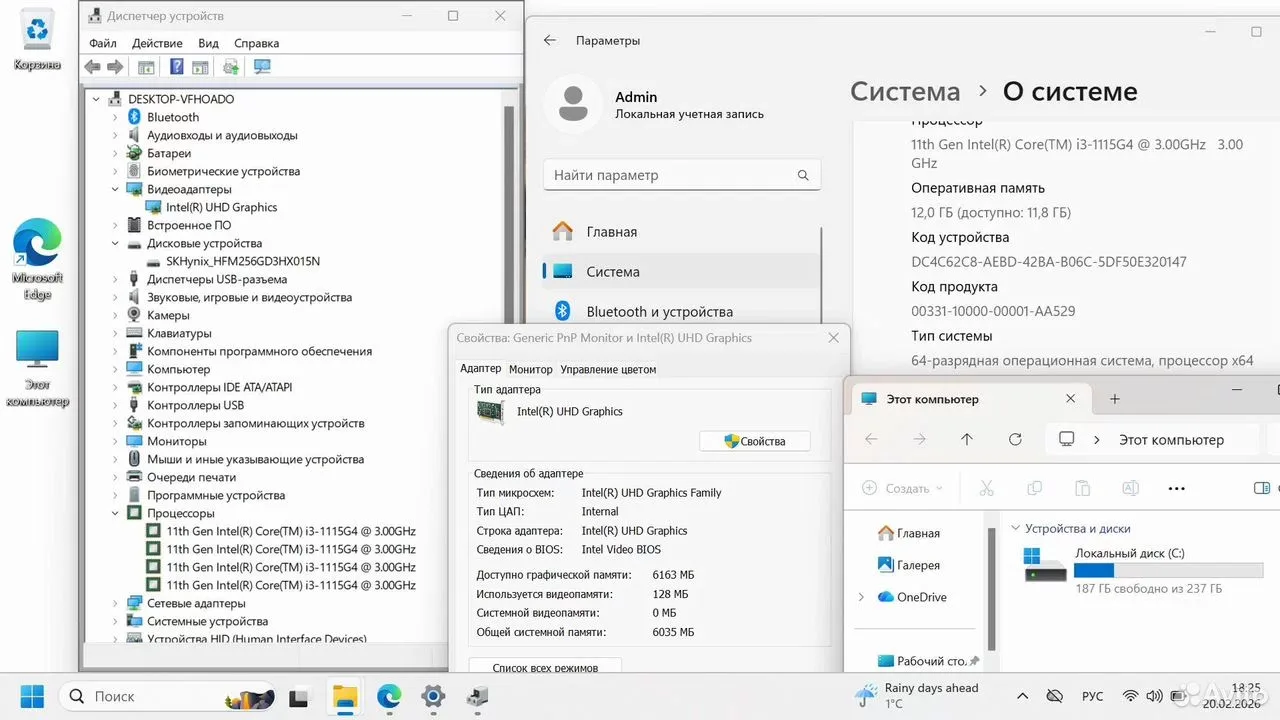Click the Copy icon in Explorer toolbar
1280x720 pixels.
(x=1035, y=488)
